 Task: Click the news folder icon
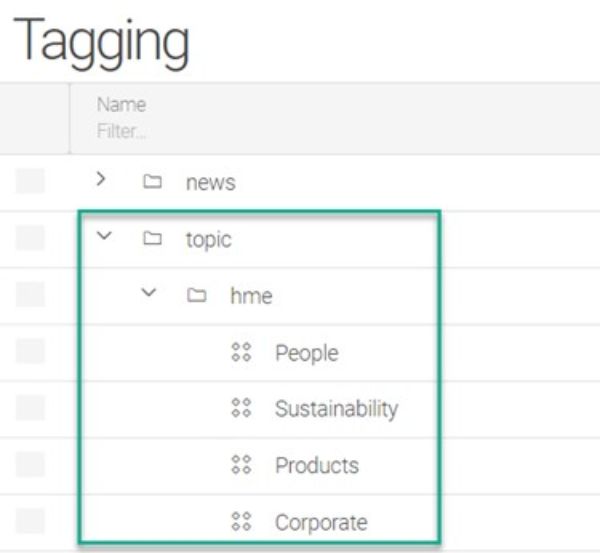(152, 181)
